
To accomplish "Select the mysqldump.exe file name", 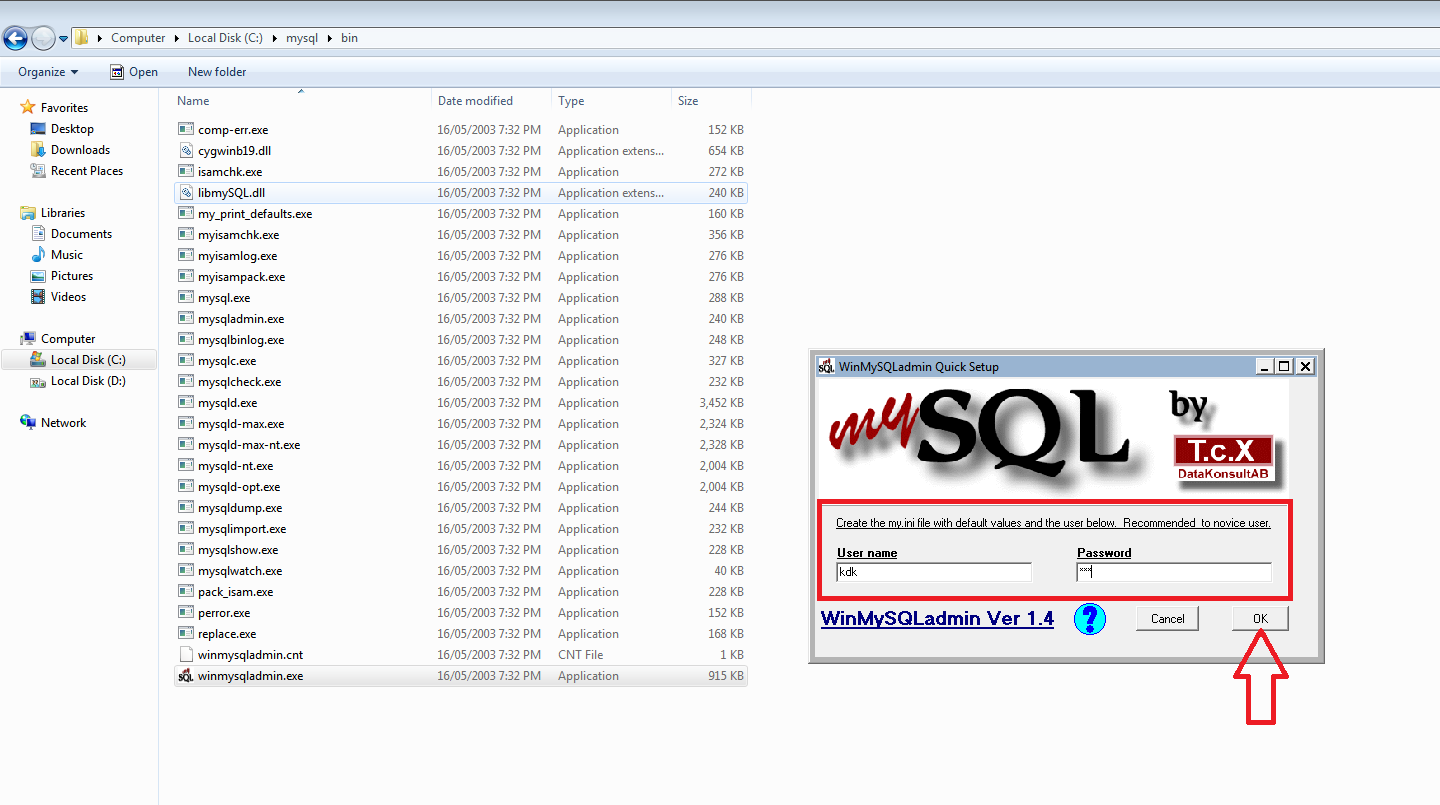I will [x=240, y=508].
